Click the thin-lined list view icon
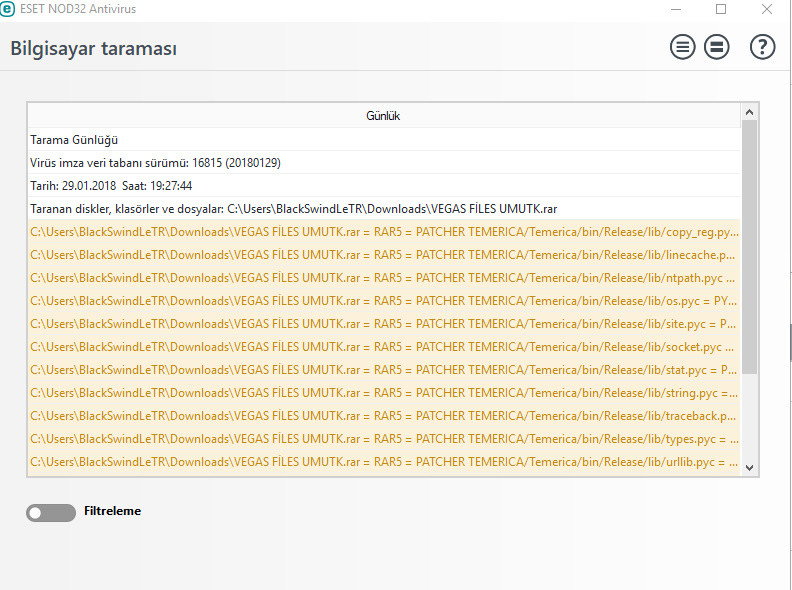 (x=682, y=47)
